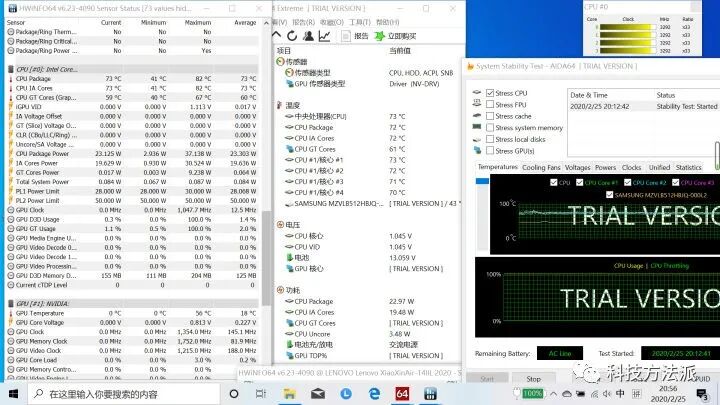
Task: Click the Windows search box on taskbar
Action: [x=124, y=394]
